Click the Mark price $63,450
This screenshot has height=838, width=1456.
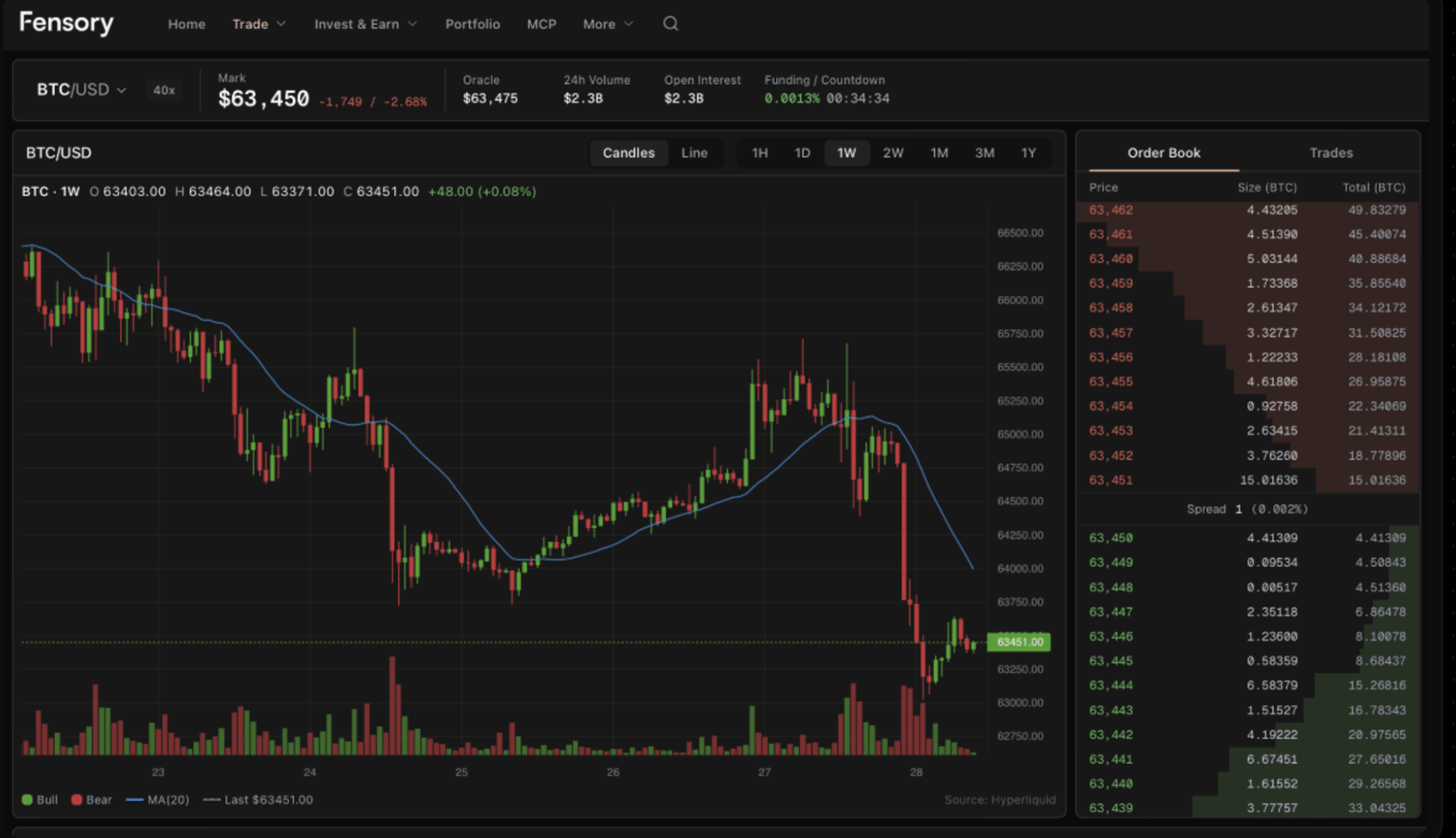[x=264, y=99]
